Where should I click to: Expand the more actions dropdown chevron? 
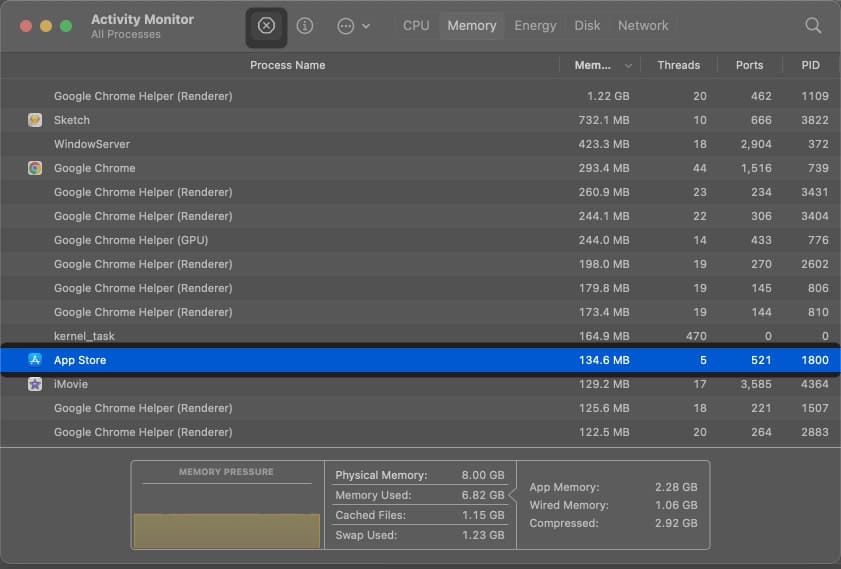coord(366,26)
